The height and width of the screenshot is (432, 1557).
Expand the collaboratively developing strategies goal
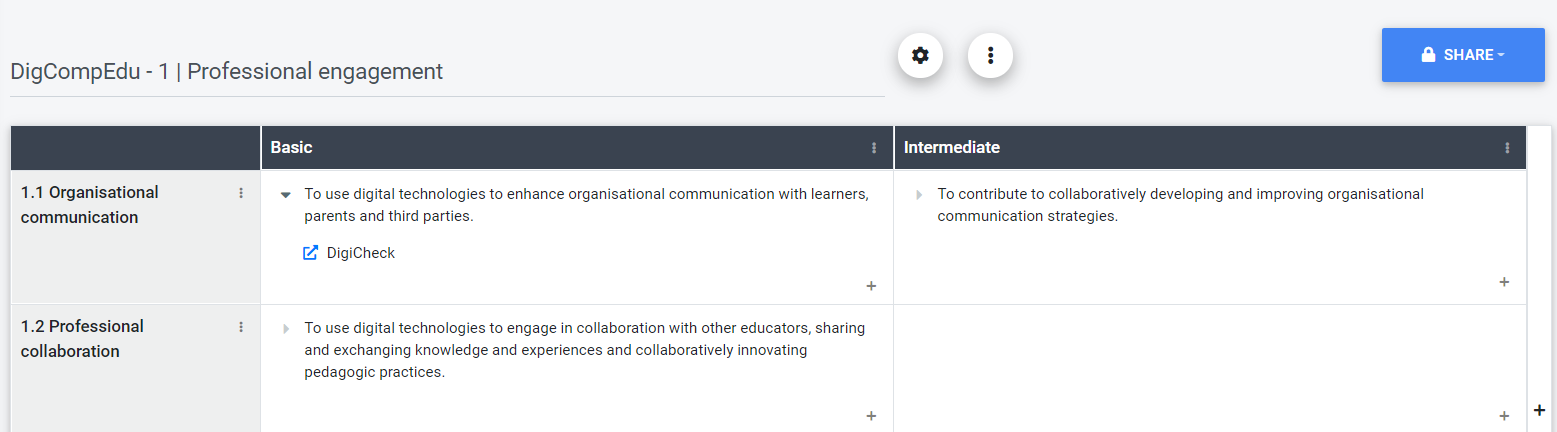point(919,195)
